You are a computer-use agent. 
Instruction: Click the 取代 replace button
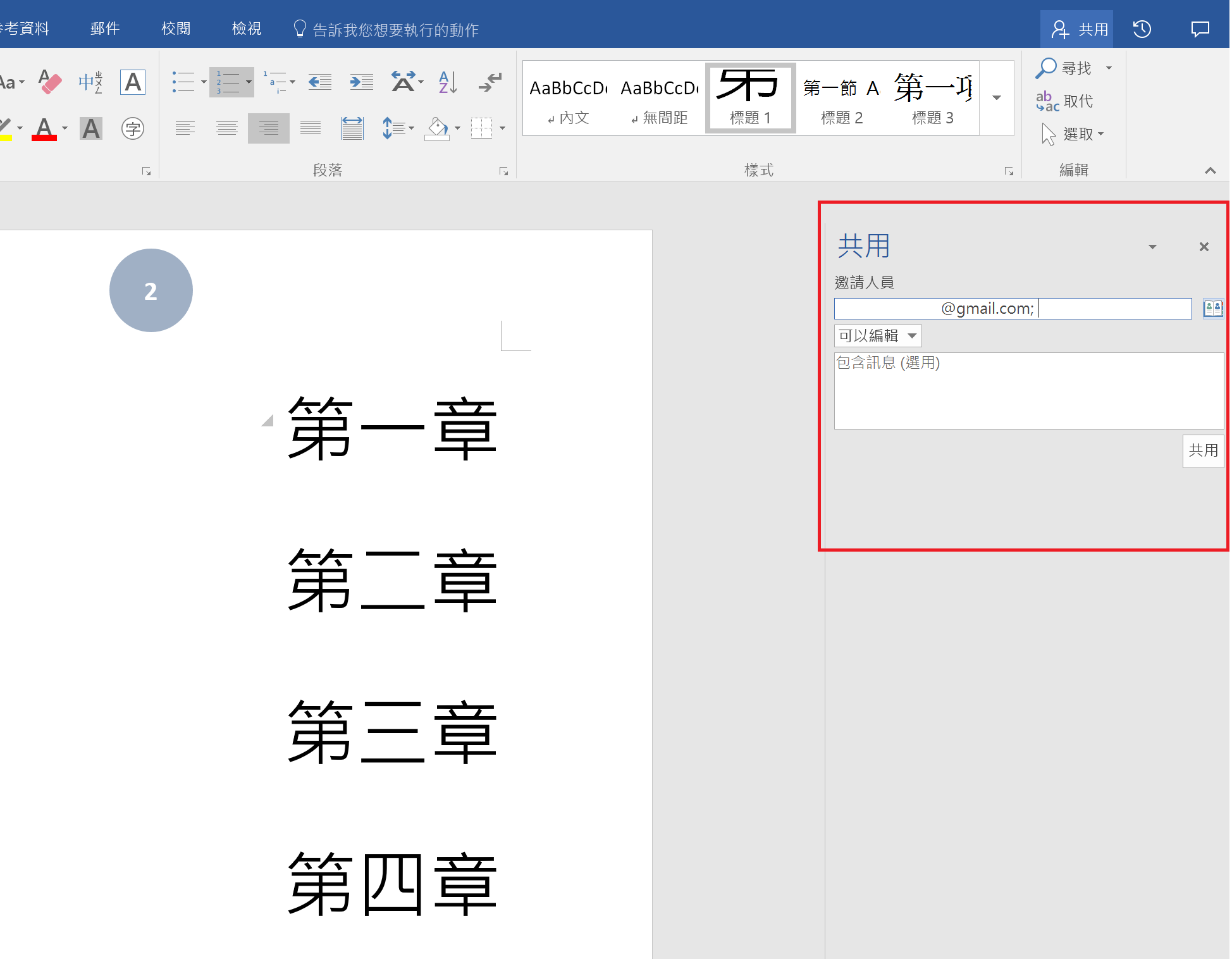[1065, 101]
